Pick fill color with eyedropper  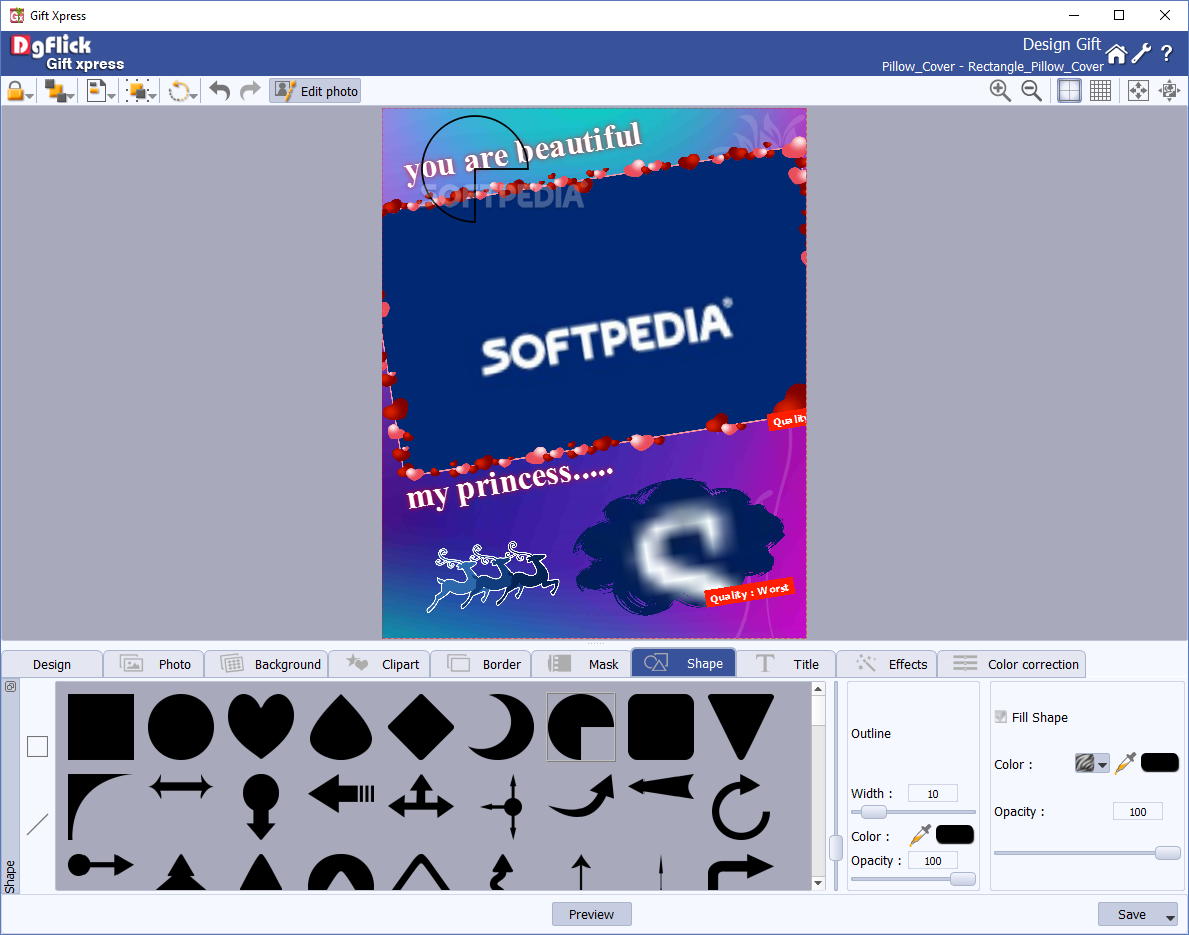[1125, 763]
